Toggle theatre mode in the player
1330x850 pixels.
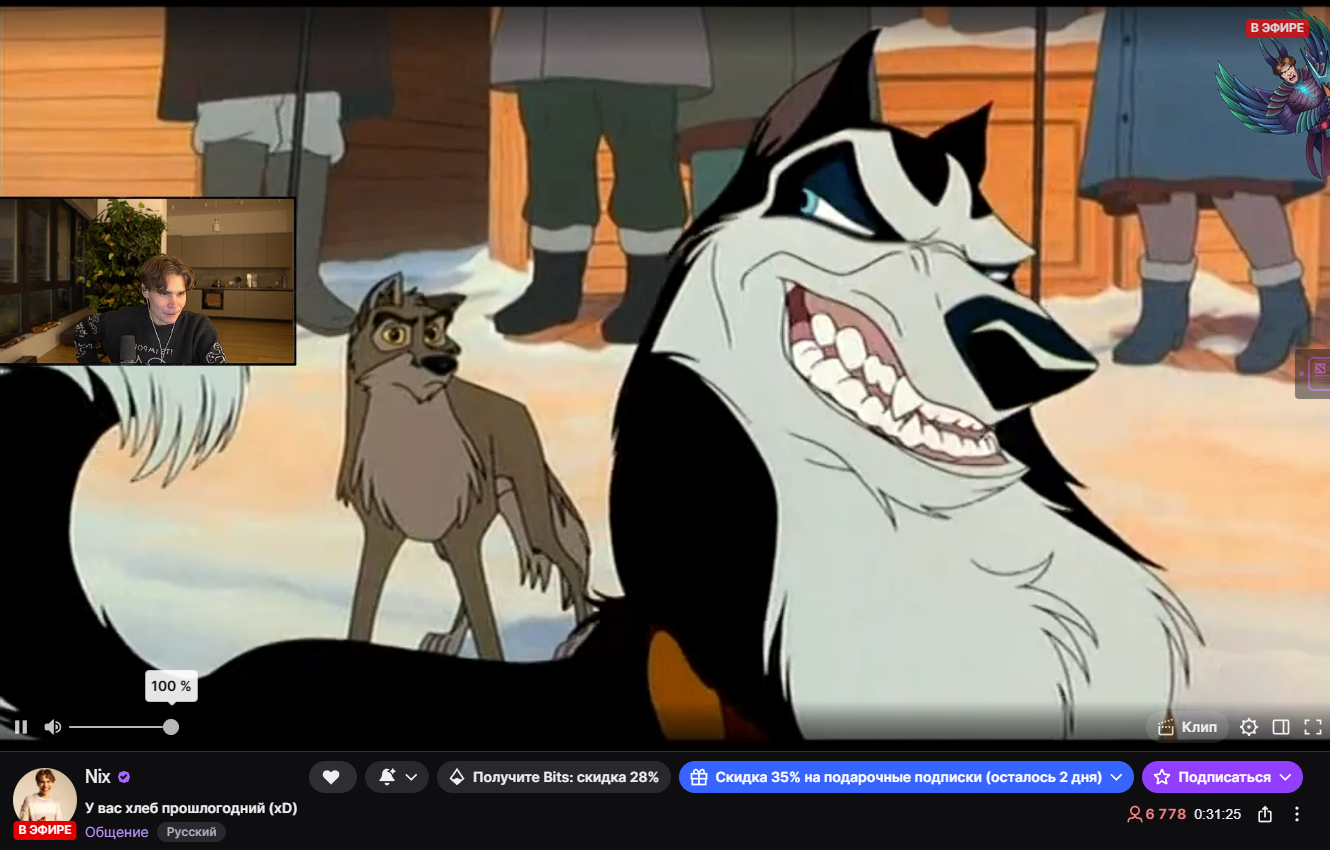click(x=1281, y=727)
